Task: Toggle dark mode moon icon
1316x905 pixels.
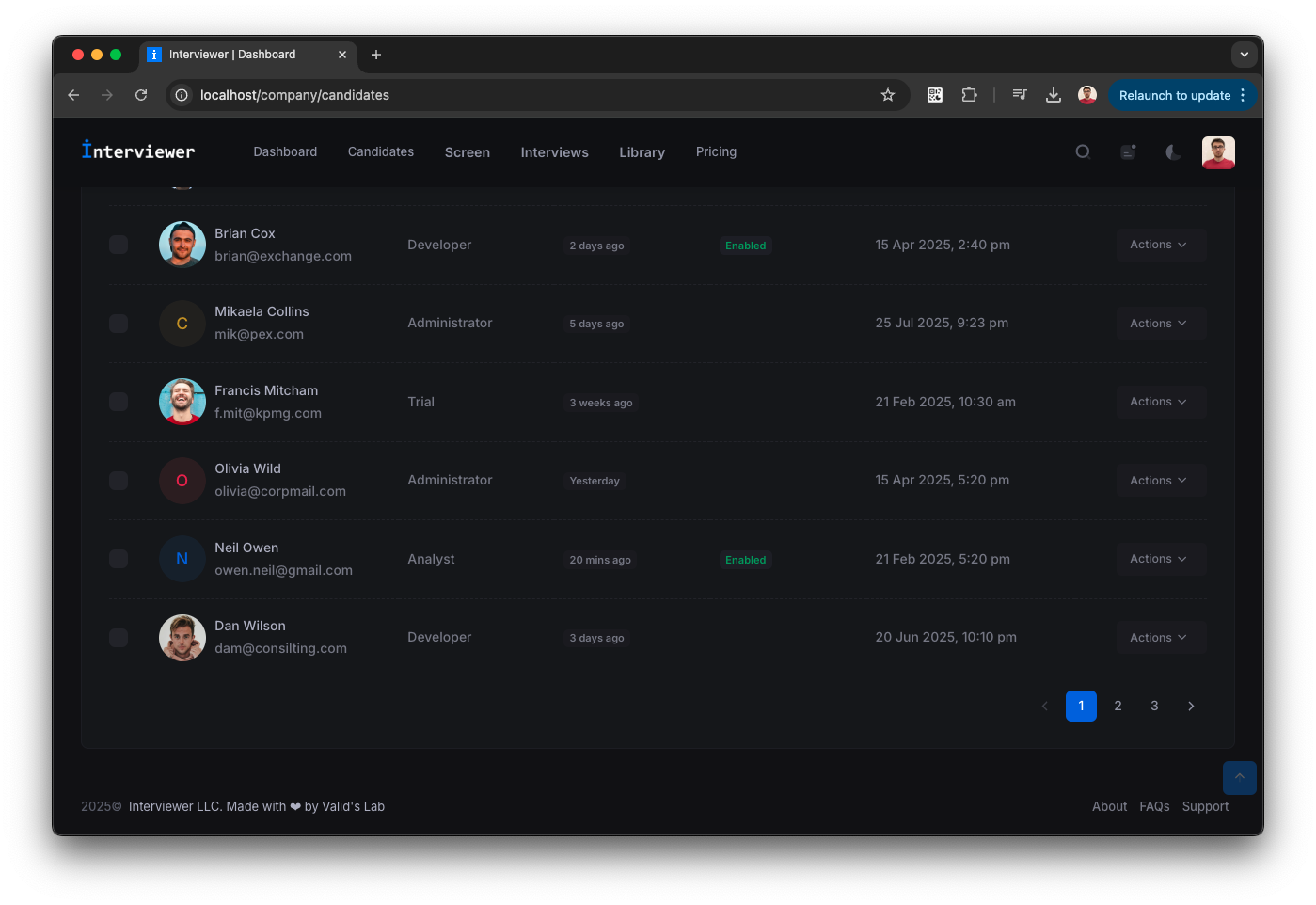Action: click(1173, 152)
